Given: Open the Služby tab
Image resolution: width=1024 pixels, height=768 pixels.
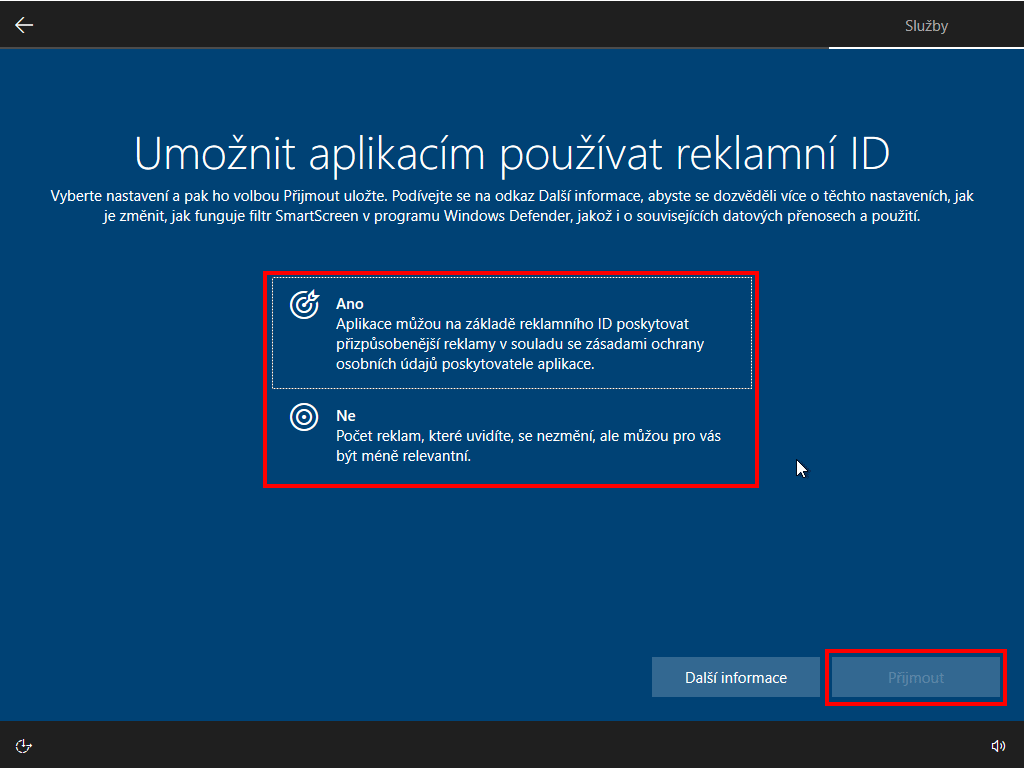Looking at the screenshot, I should click(926, 25).
